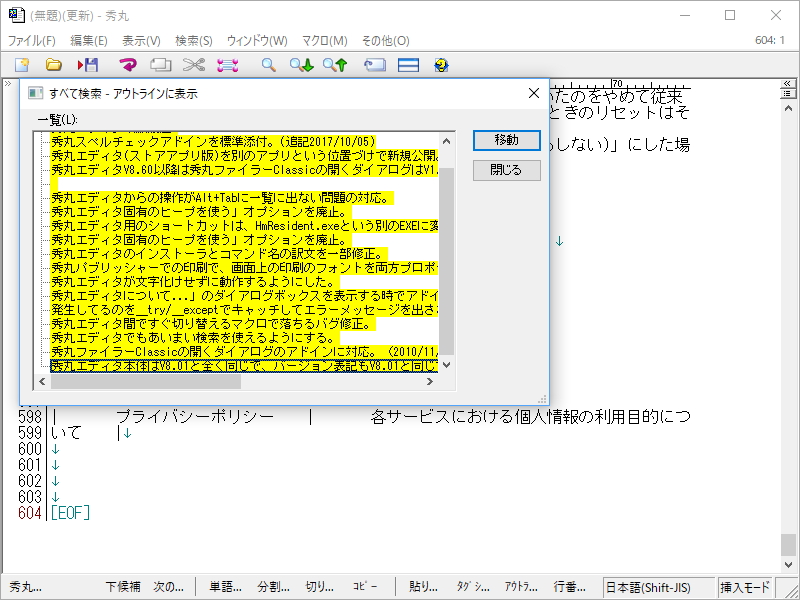The width and height of the screenshot is (800, 600).
Task: Toggle 挿入モード in the status bar
Action: pos(747,589)
